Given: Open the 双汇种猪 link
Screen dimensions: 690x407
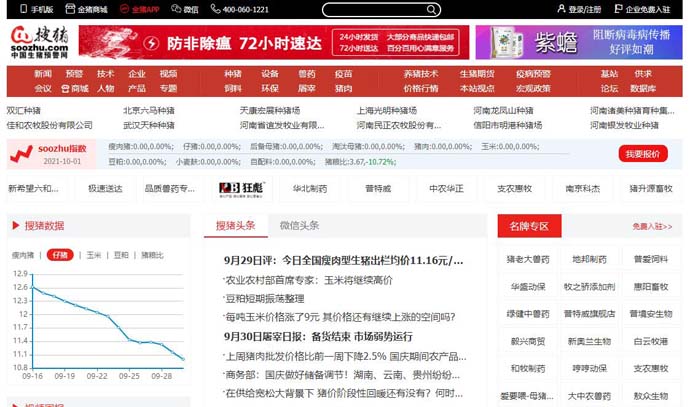Looking at the screenshot, I should pos(23,110).
